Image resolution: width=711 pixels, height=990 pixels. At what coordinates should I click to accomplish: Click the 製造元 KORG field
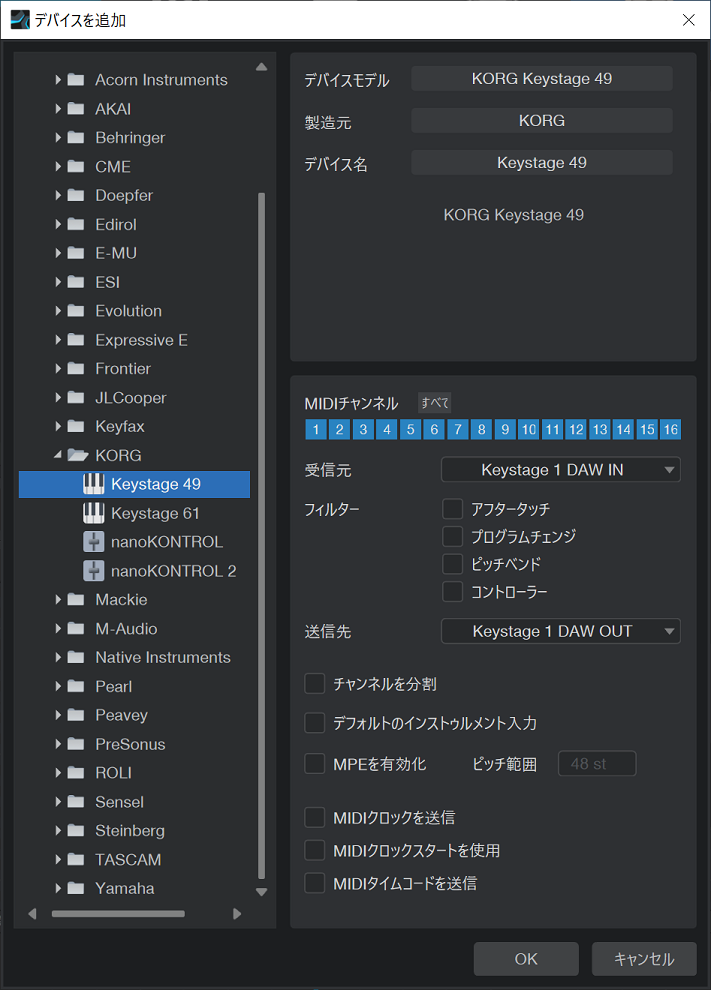542,121
